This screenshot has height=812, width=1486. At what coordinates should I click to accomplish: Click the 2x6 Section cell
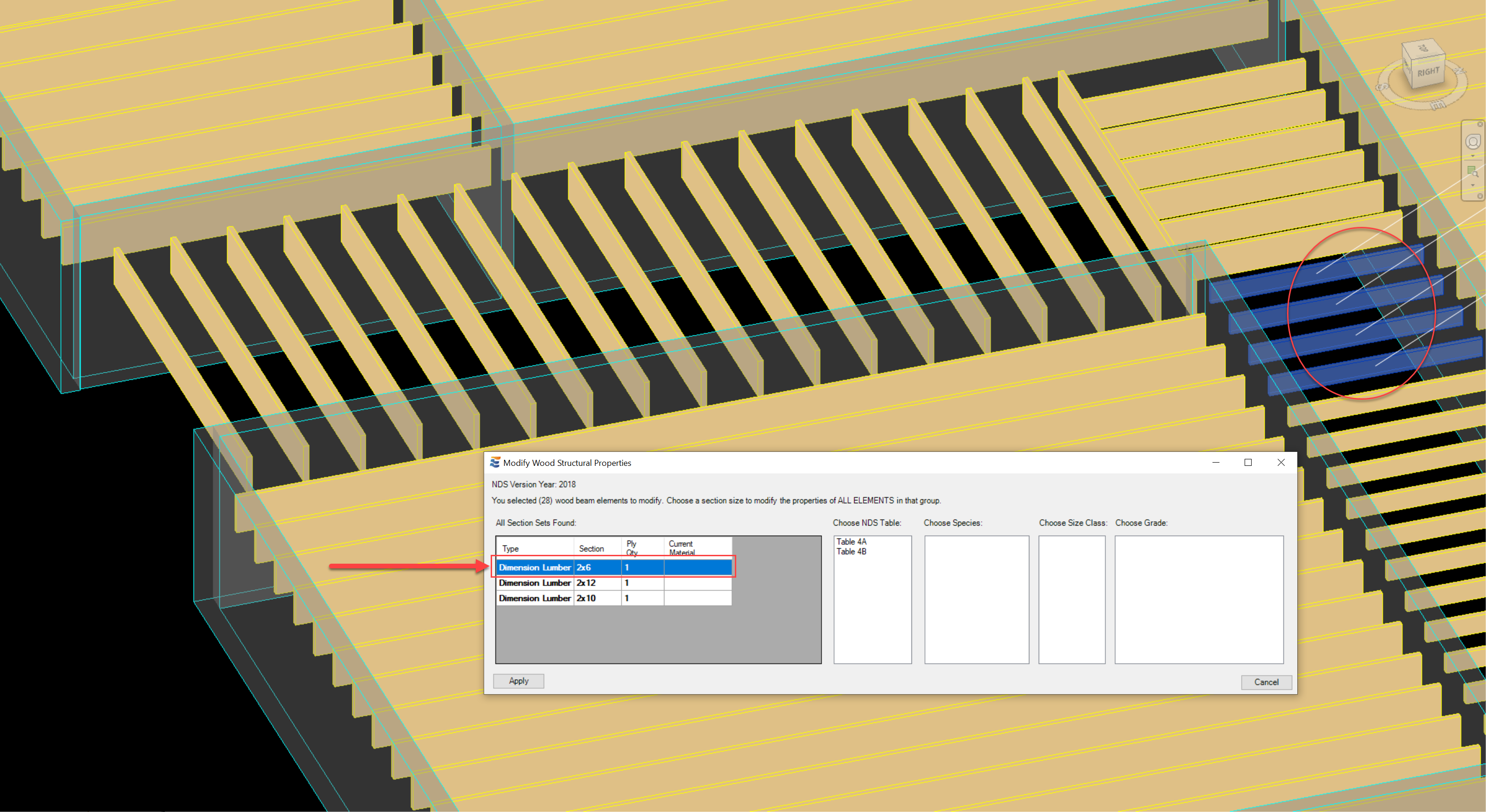pos(598,567)
